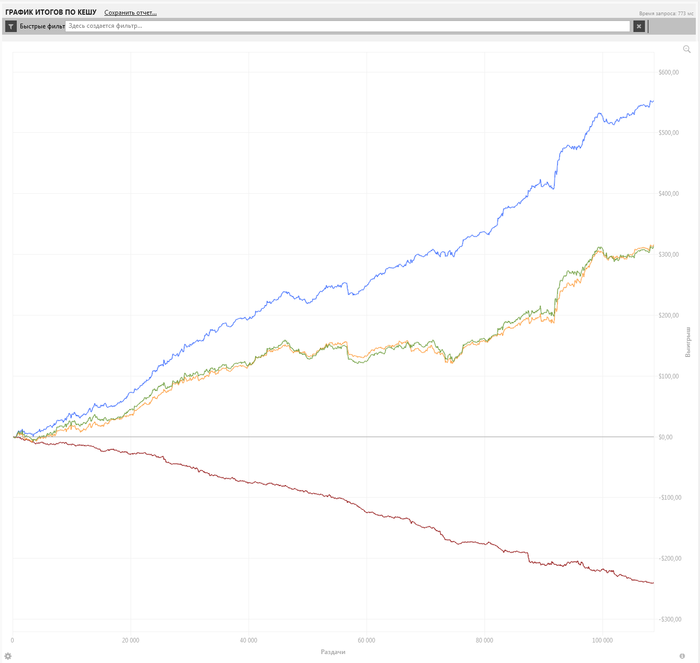Click the blue winnings line endpoint
This screenshot has width=700, height=663.
tap(653, 101)
